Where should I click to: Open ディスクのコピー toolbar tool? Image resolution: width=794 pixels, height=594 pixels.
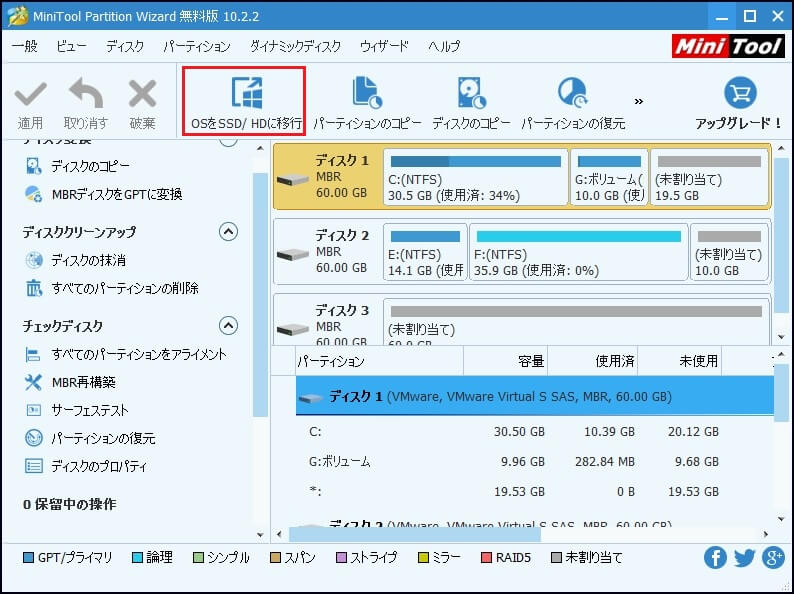[x=471, y=103]
